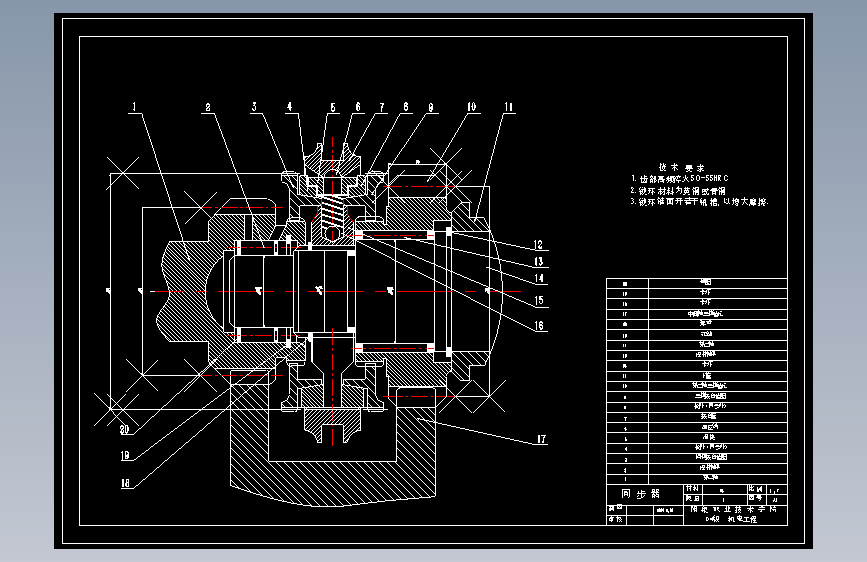867x562 pixels.
Task: Click the 机电工程 text in title block
Action: tap(742, 519)
